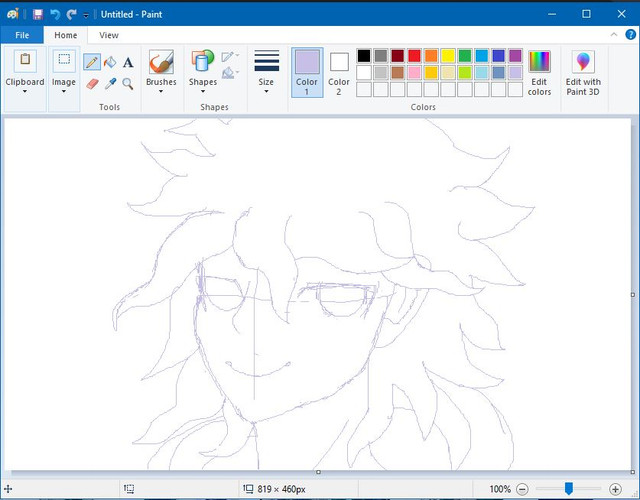Switch to the Home tab
Viewport: 640px width, 500px height.
point(66,35)
